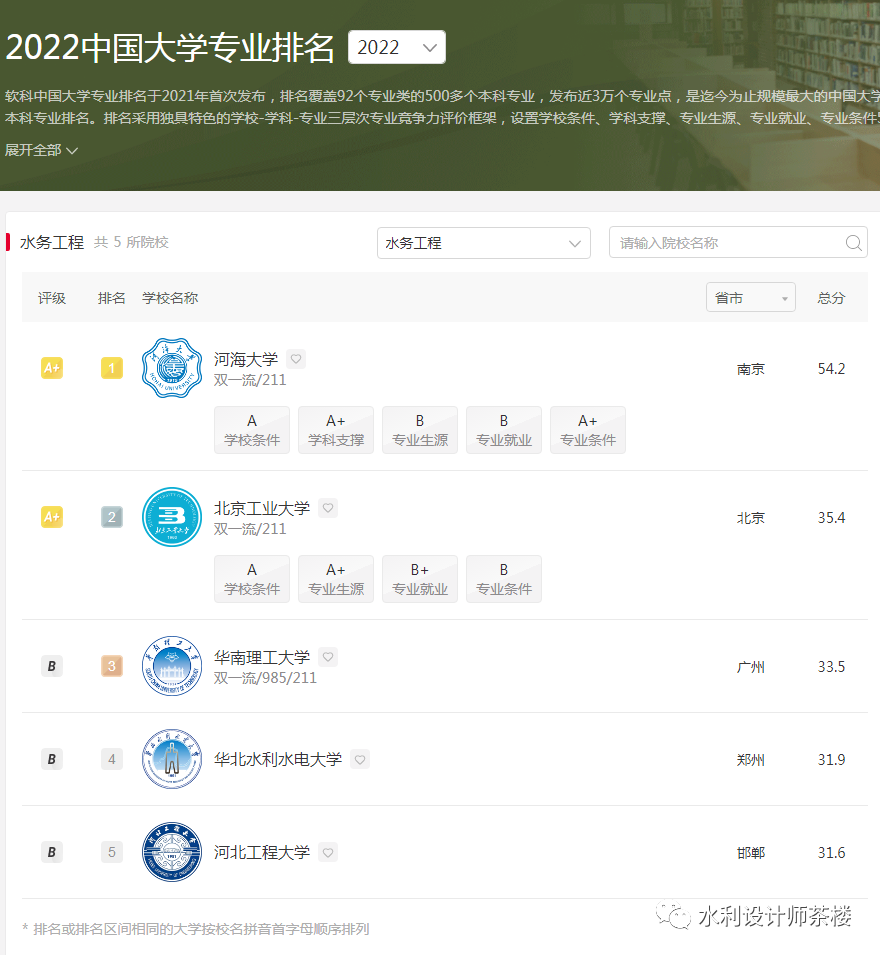880x955 pixels.
Task: Click the city label 南京
Action: [x=750, y=369]
